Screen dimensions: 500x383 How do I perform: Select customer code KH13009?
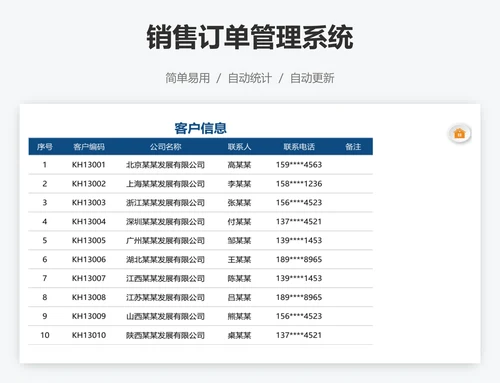[89, 316]
